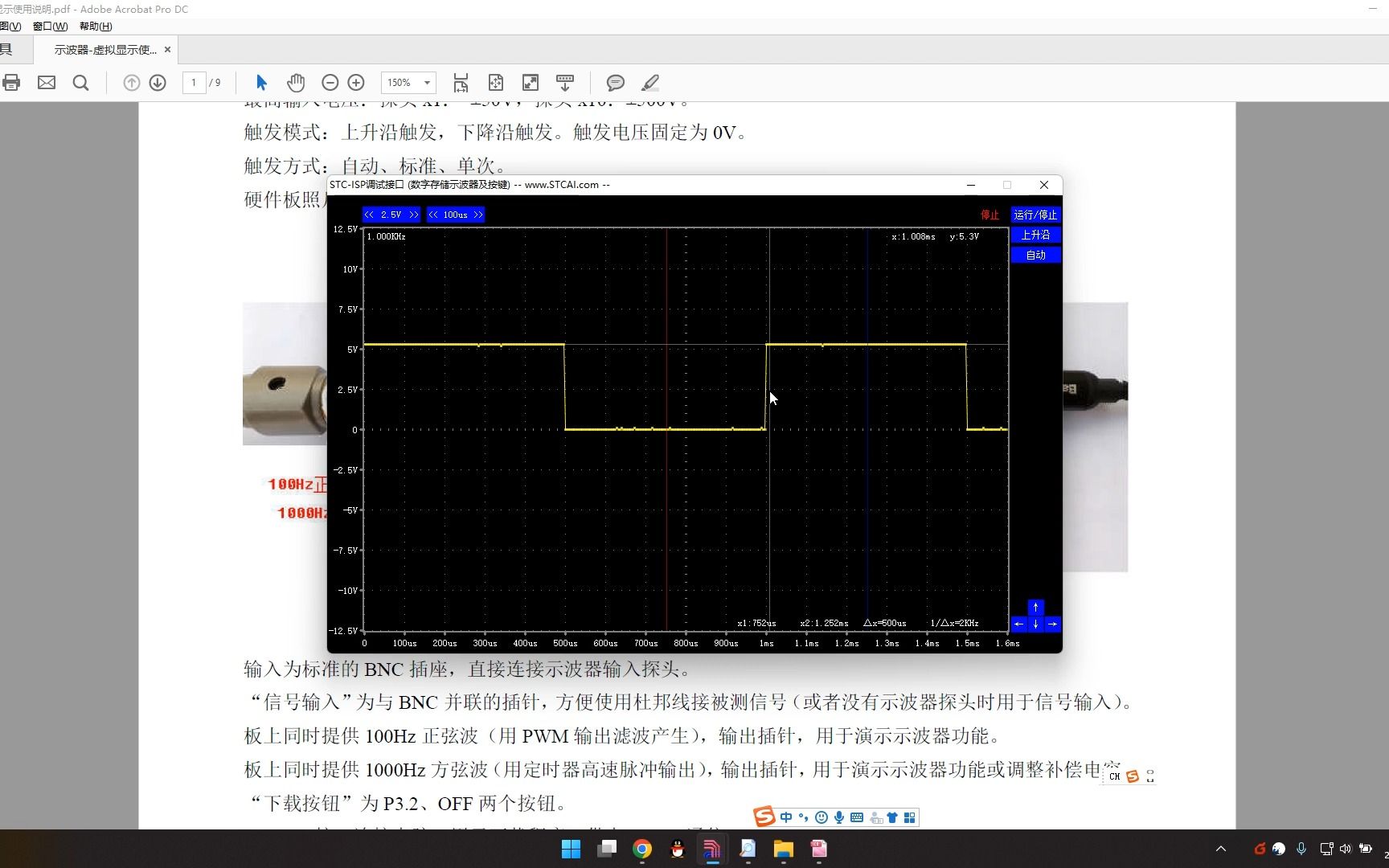Switch trigger edge to 上升沿
This screenshot has height=868, width=1389.
(x=1035, y=234)
